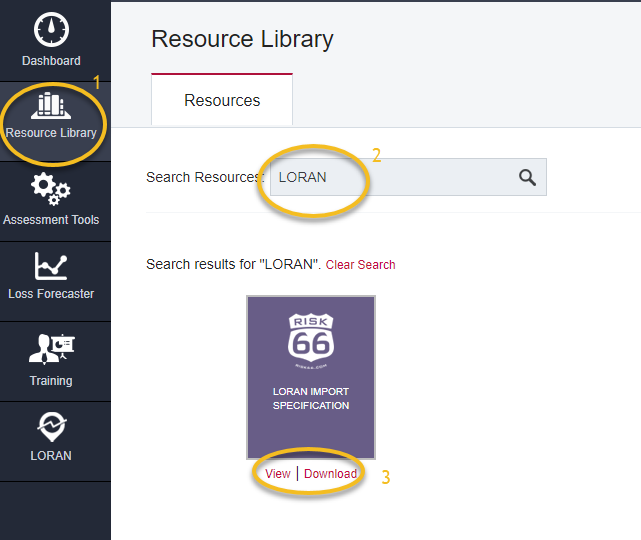
Task: Switch to the Resources tab
Action: [x=222, y=100]
